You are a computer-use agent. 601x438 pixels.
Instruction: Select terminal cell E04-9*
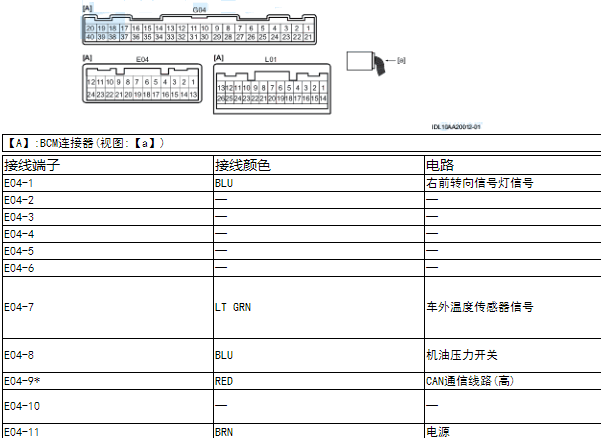click(108, 381)
